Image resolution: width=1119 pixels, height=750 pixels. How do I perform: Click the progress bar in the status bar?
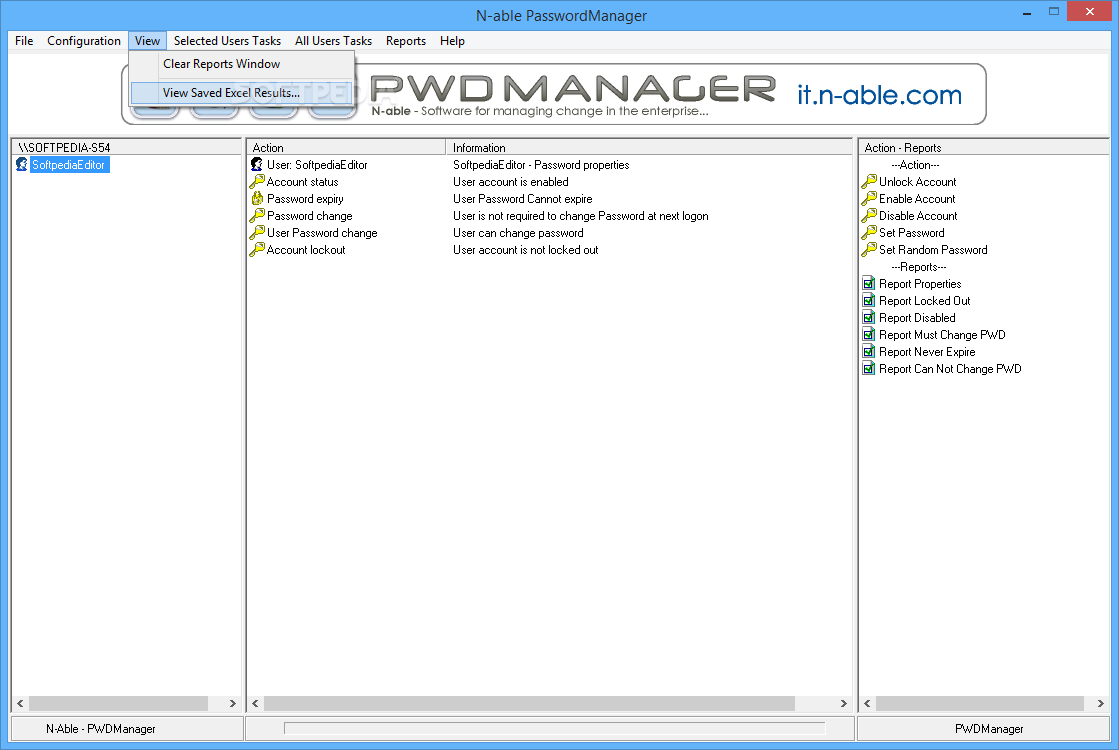coord(555,729)
